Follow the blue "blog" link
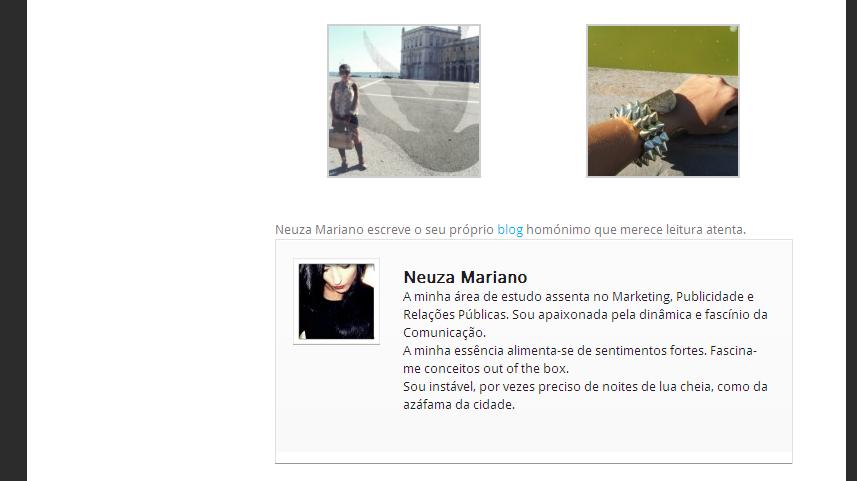Screen dimensions: 863x481 (510, 229)
